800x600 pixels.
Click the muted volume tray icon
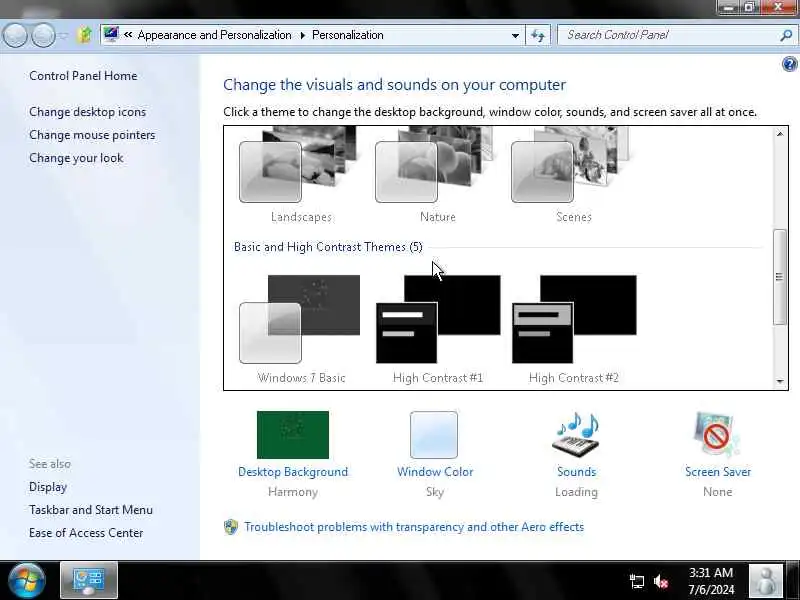click(661, 581)
